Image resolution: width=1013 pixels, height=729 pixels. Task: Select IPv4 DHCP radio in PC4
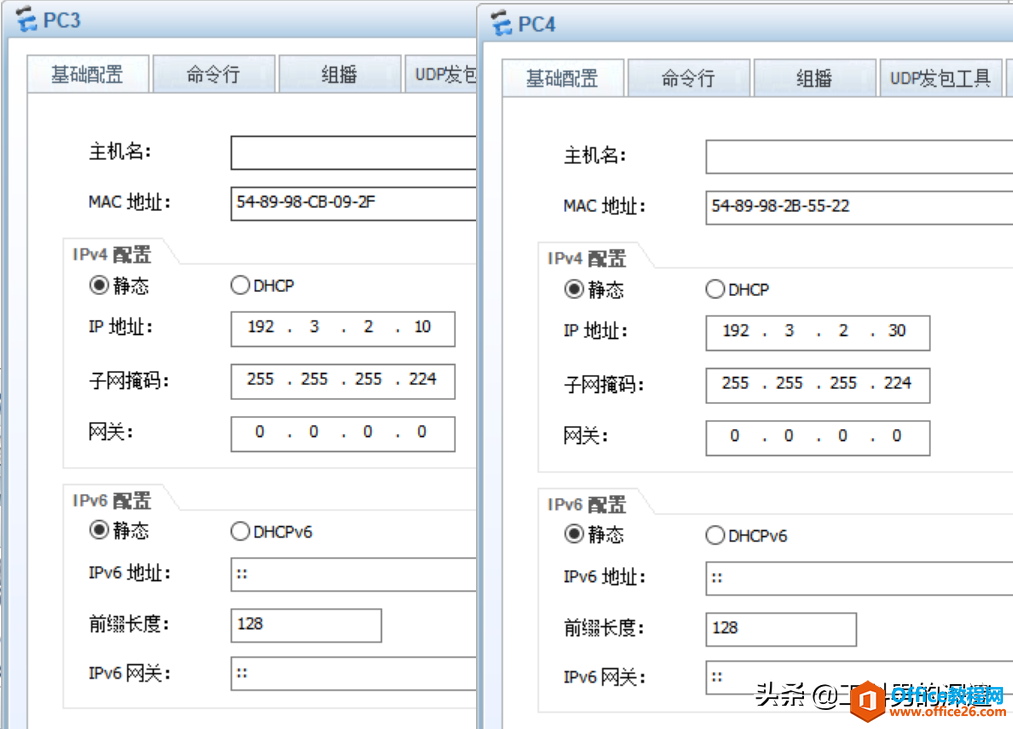(715, 289)
